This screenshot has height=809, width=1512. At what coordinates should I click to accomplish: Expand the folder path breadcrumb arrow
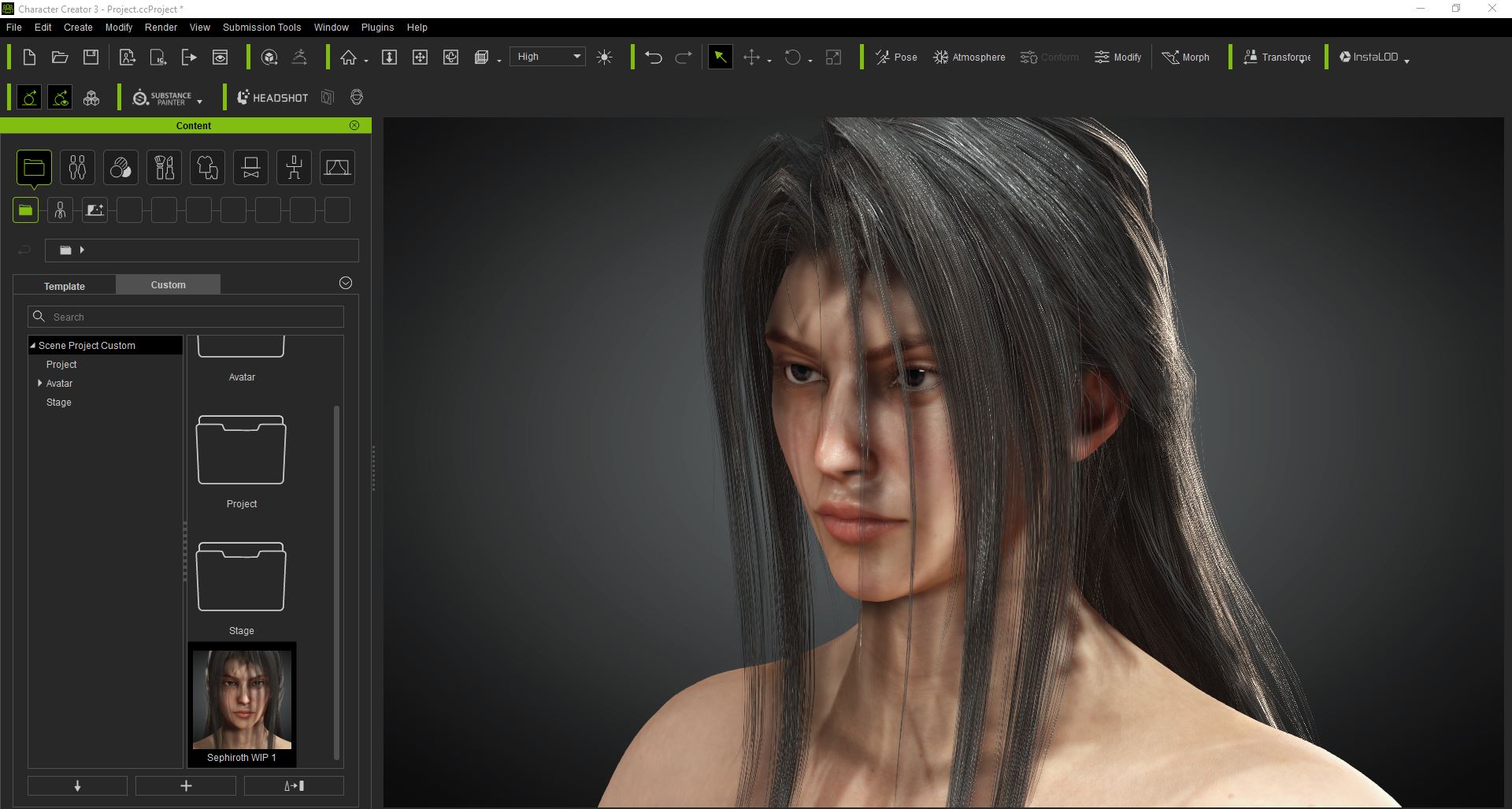pyautogui.click(x=82, y=250)
